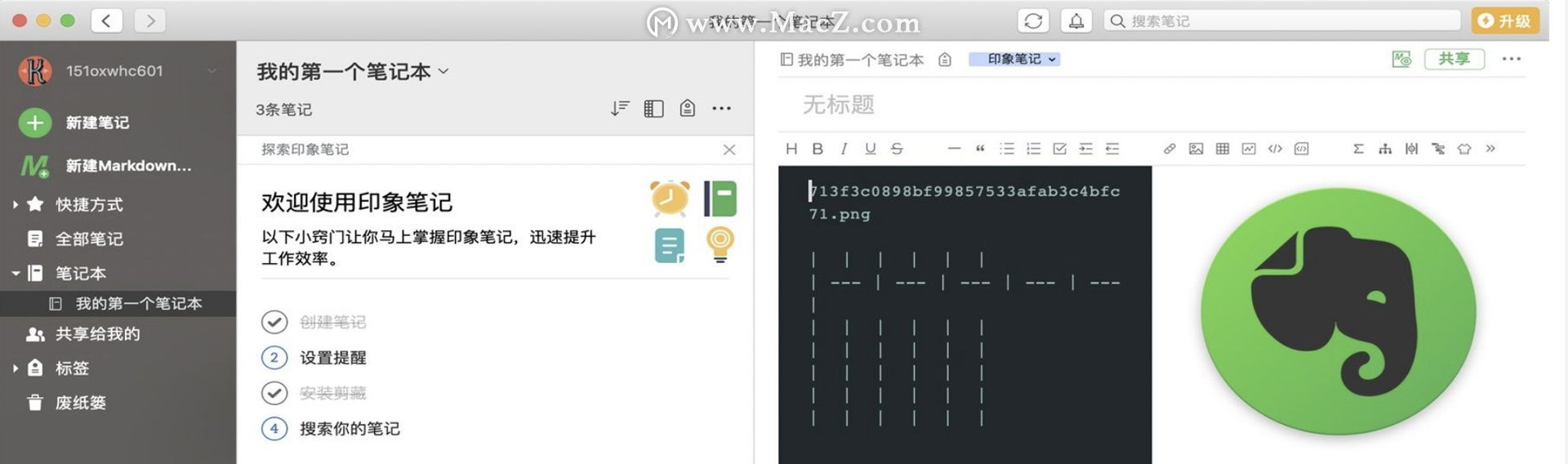Expand the 标签 tags section
1568x464 pixels.
tap(15, 368)
